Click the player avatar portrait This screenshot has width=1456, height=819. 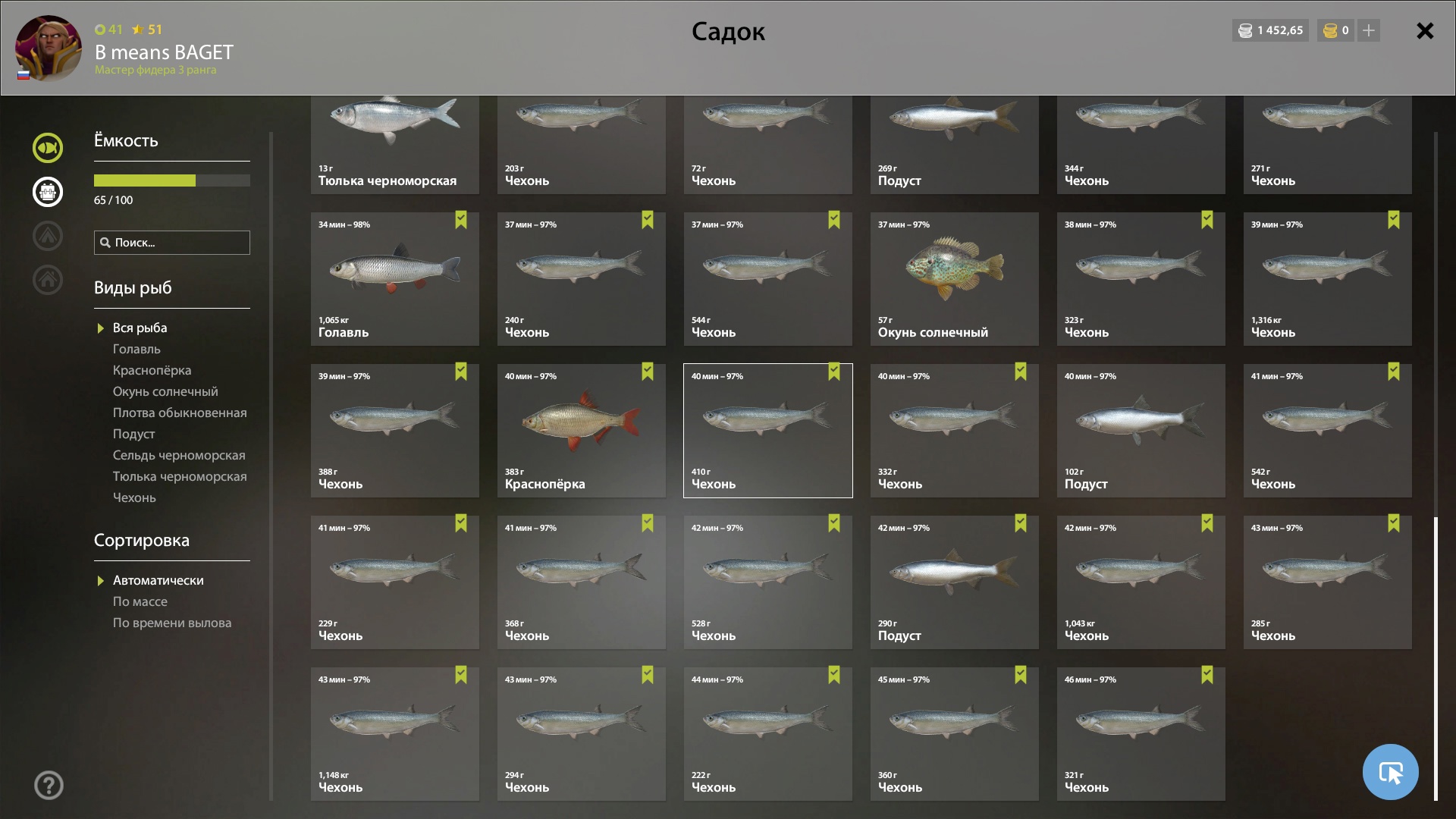[49, 49]
